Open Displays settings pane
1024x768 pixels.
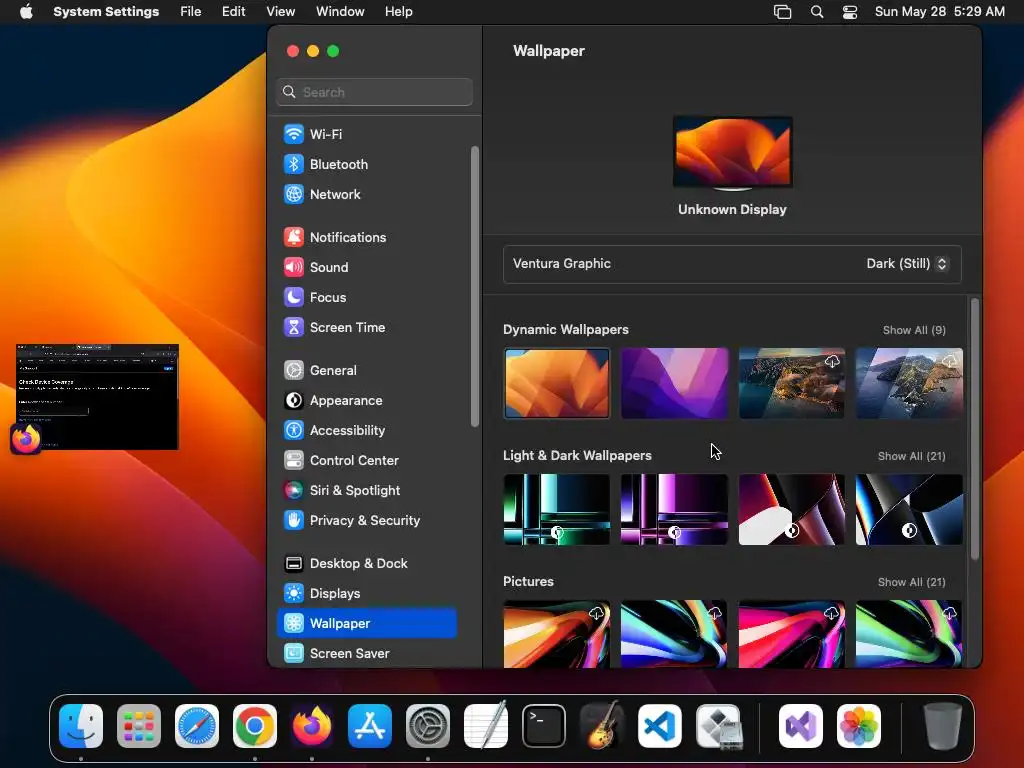point(366,594)
